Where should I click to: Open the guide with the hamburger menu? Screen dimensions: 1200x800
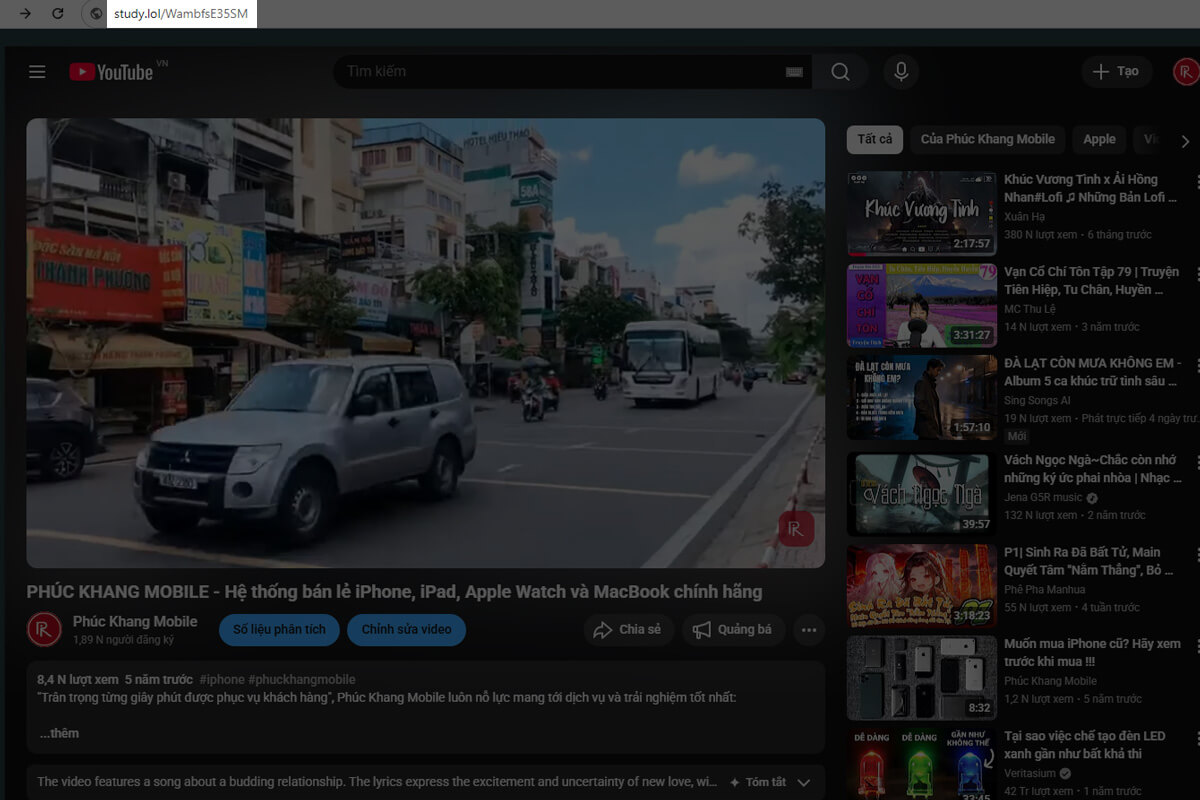point(37,71)
